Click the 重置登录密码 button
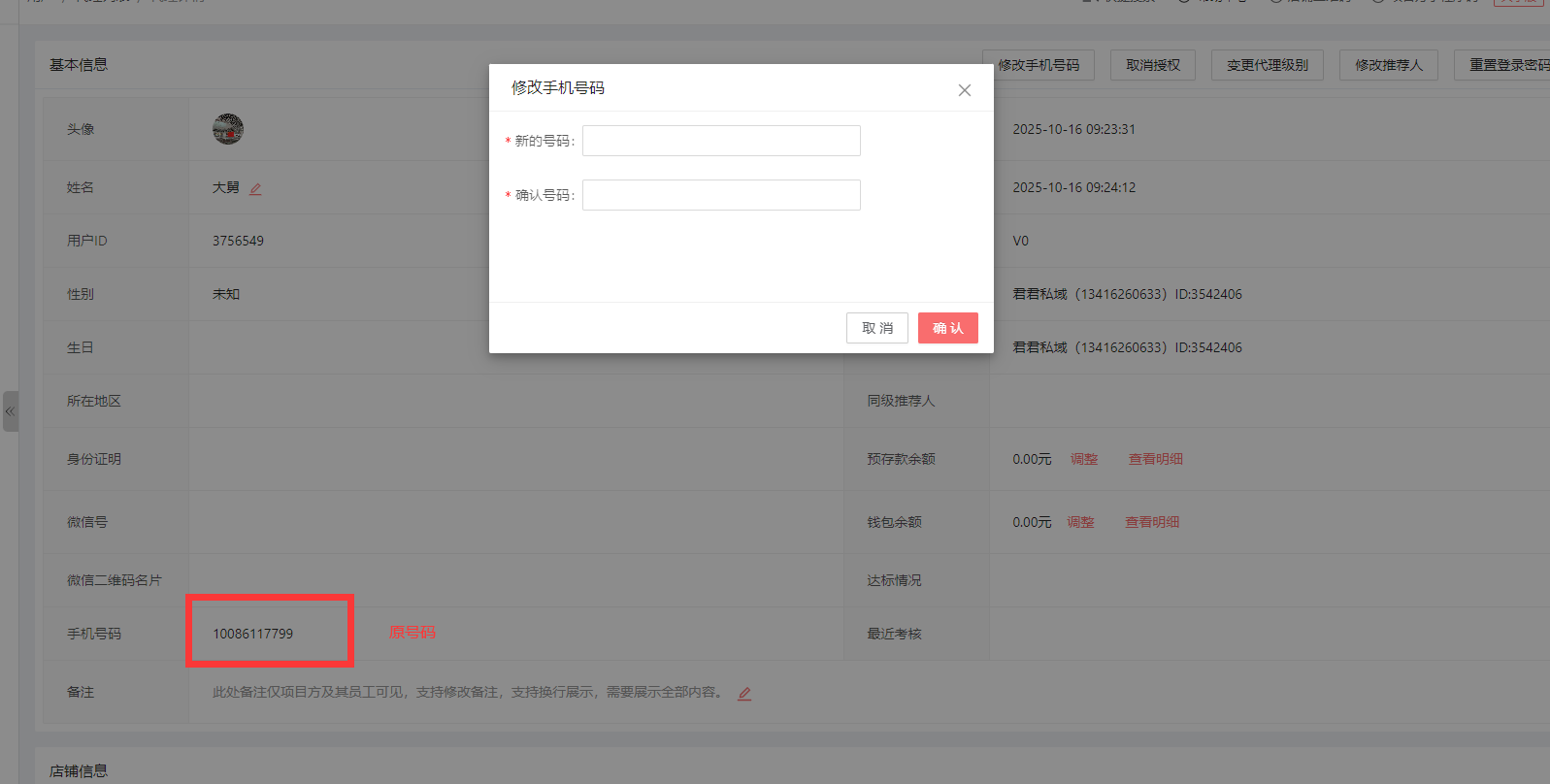Viewport: 1550px width, 784px height. [x=1505, y=65]
